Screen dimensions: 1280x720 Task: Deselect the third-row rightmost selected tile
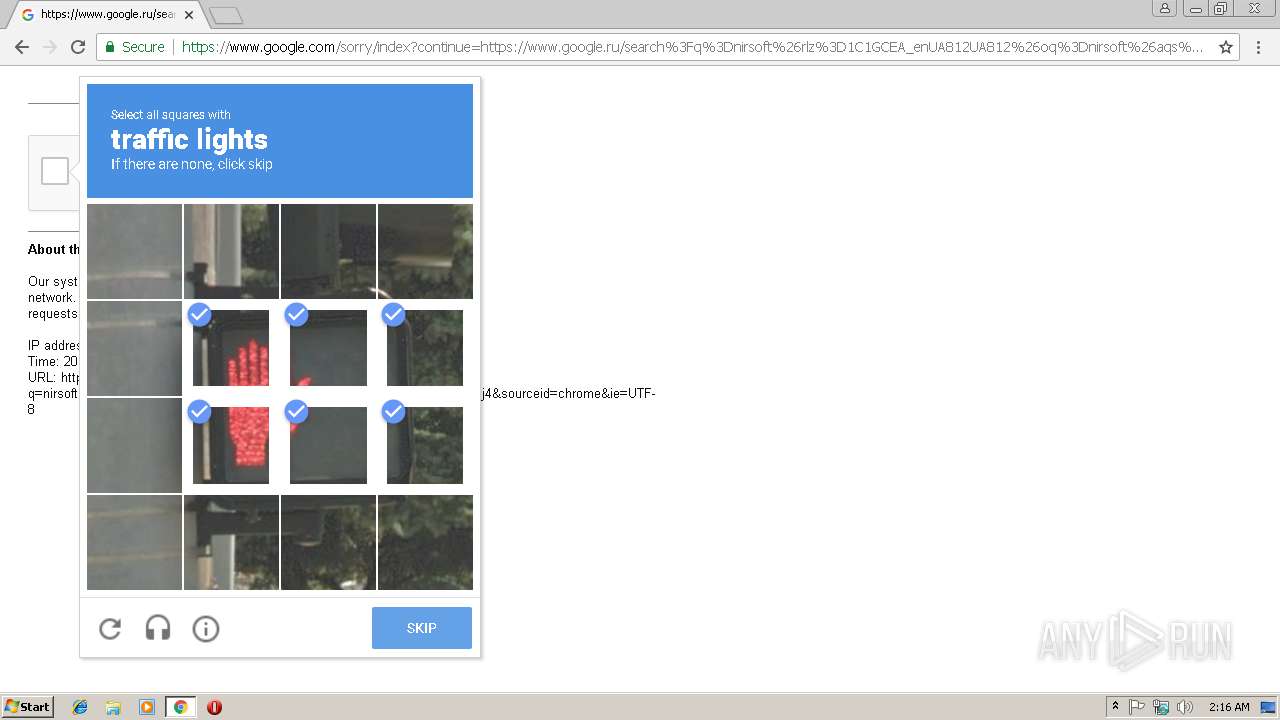point(425,445)
